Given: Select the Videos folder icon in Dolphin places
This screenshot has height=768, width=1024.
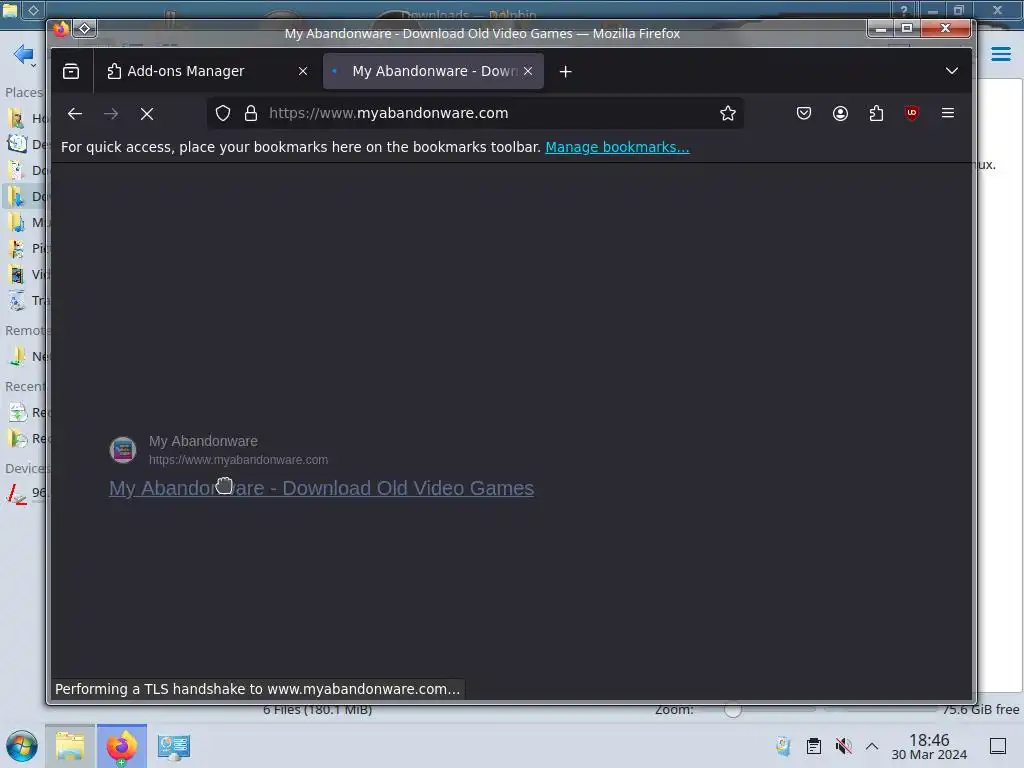Looking at the screenshot, I should tap(17, 275).
